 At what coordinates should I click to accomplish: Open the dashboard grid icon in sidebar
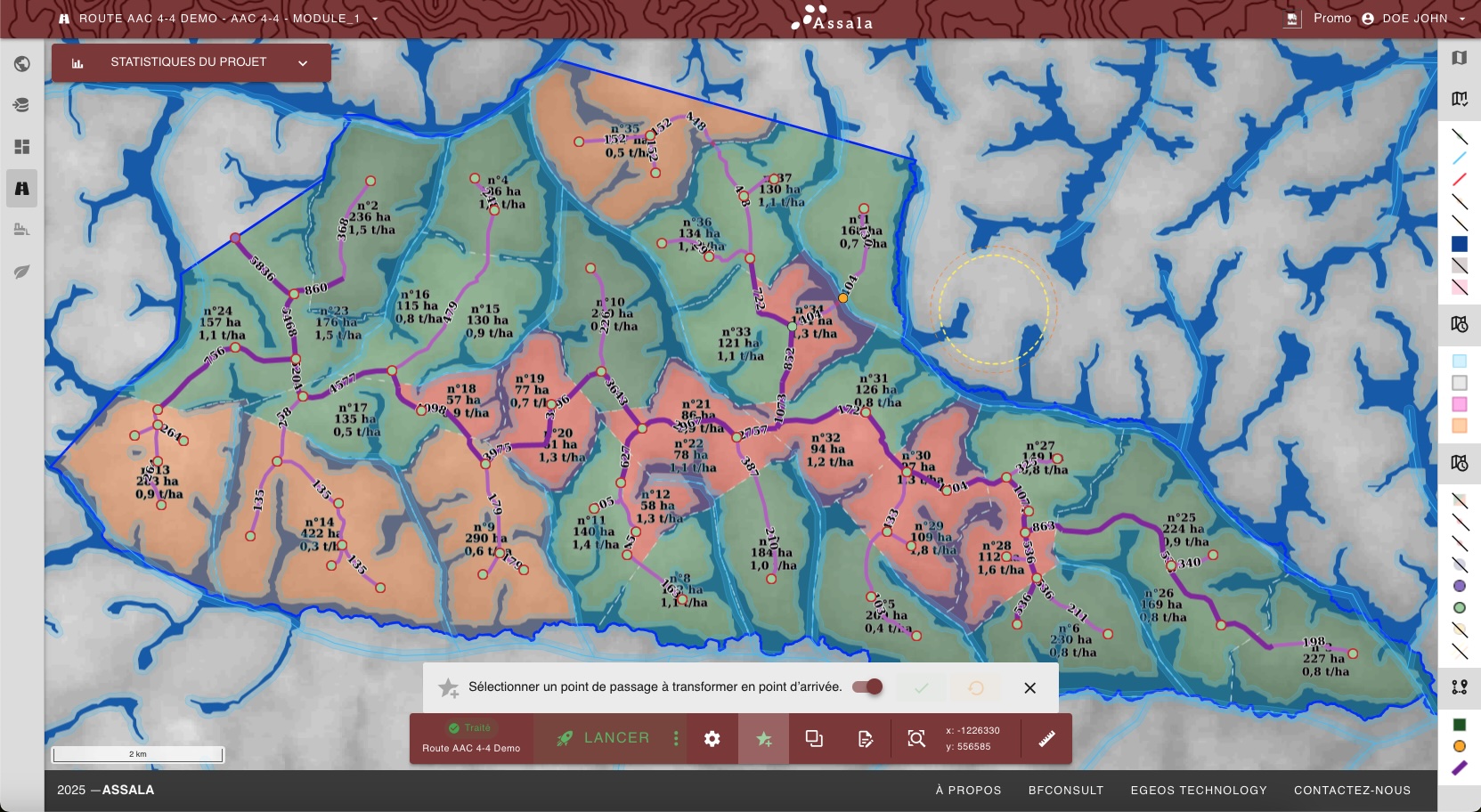[x=22, y=147]
